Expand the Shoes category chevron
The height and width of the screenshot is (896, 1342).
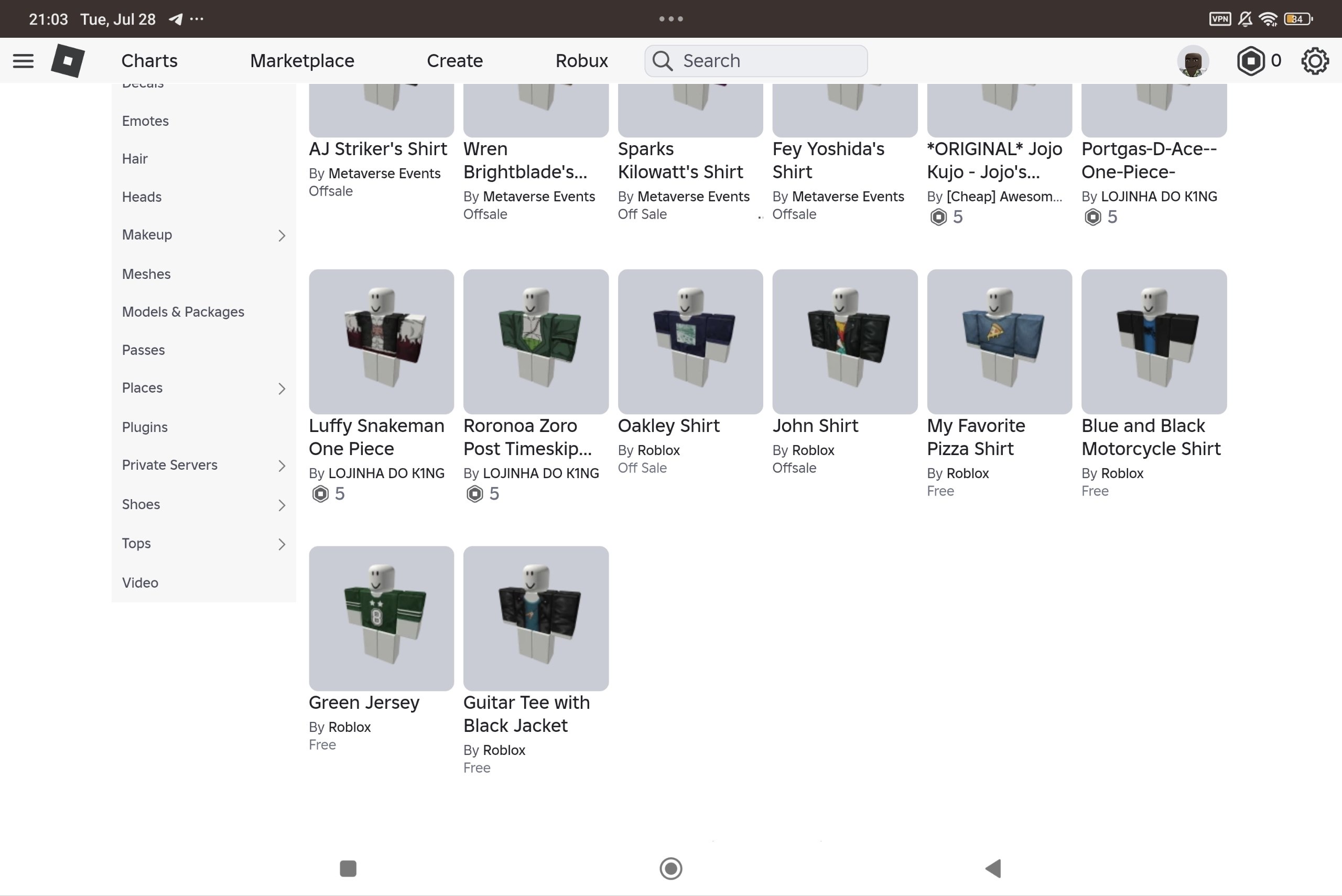282,505
